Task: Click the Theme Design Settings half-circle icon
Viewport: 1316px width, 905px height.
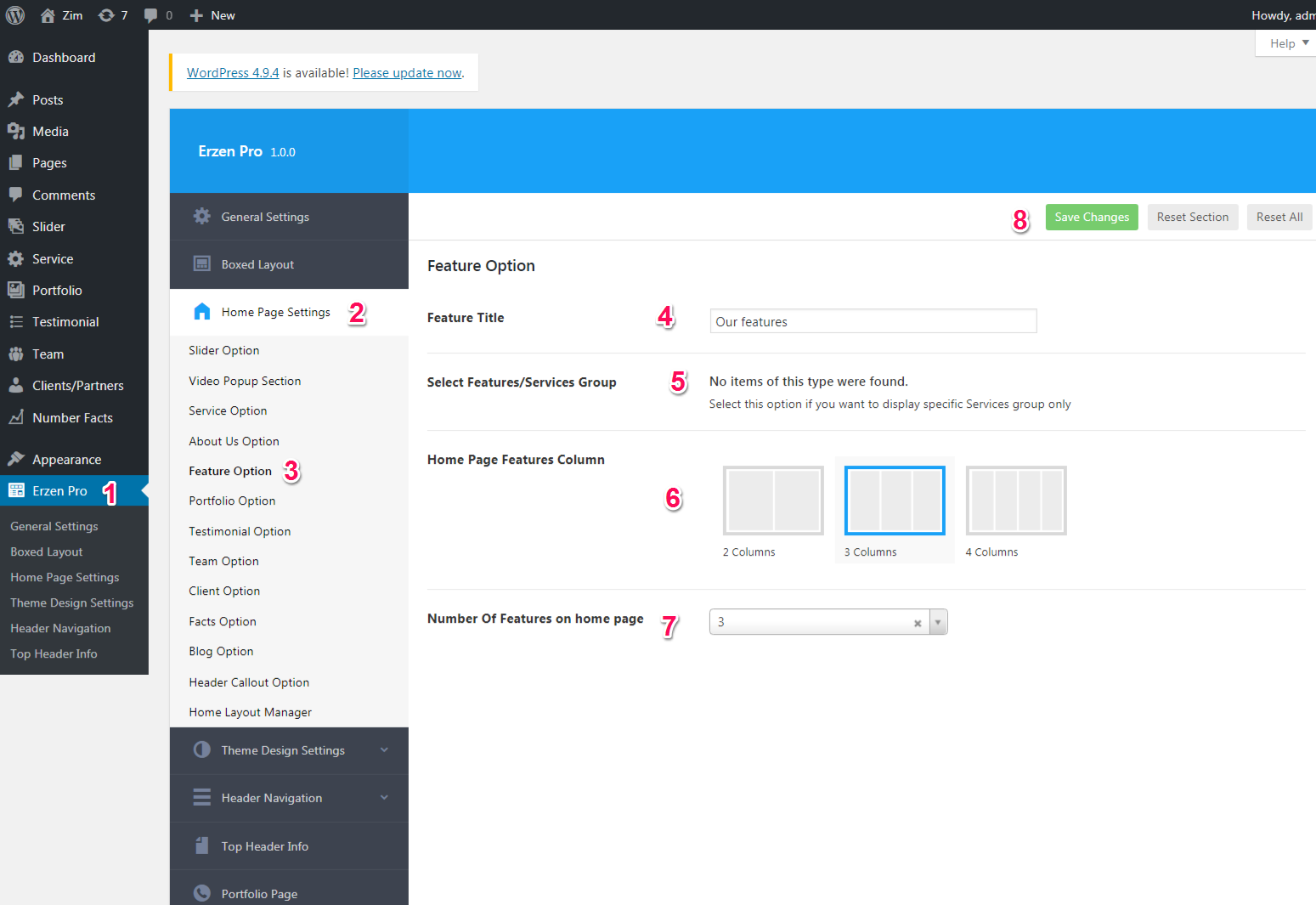Action: click(201, 749)
